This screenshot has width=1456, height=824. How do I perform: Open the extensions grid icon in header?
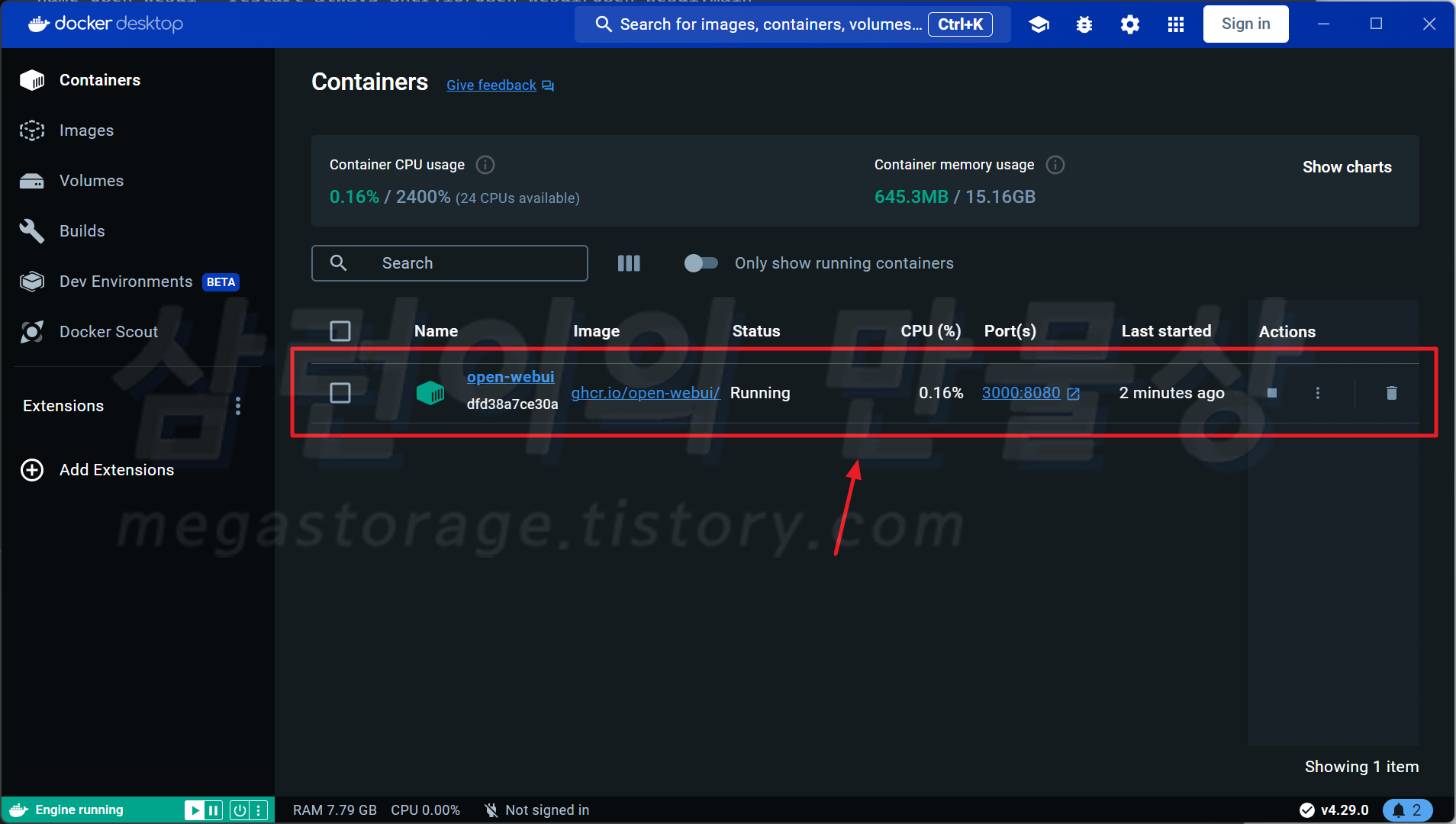pos(1176,24)
